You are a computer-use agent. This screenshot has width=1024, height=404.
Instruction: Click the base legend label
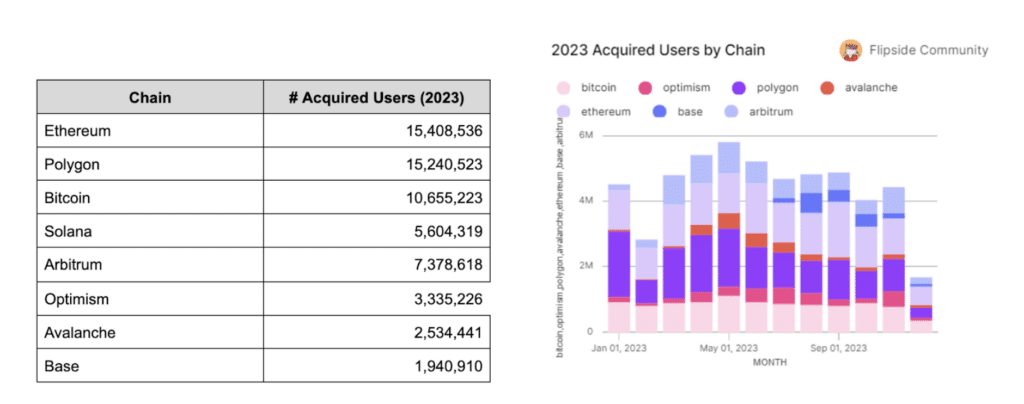click(x=690, y=112)
